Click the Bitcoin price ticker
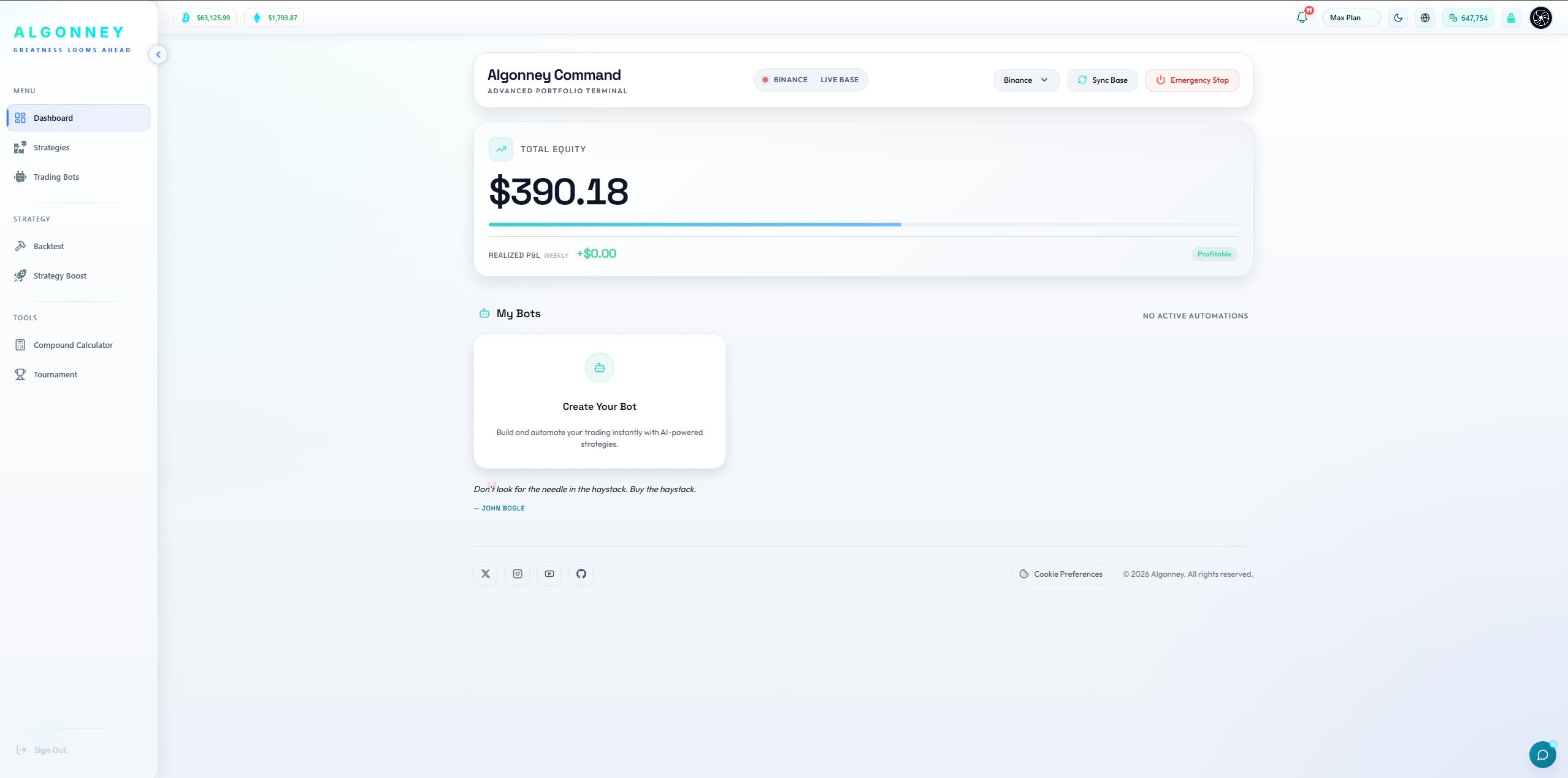This screenshot has width=1568, height=778. tap(205, 18)
